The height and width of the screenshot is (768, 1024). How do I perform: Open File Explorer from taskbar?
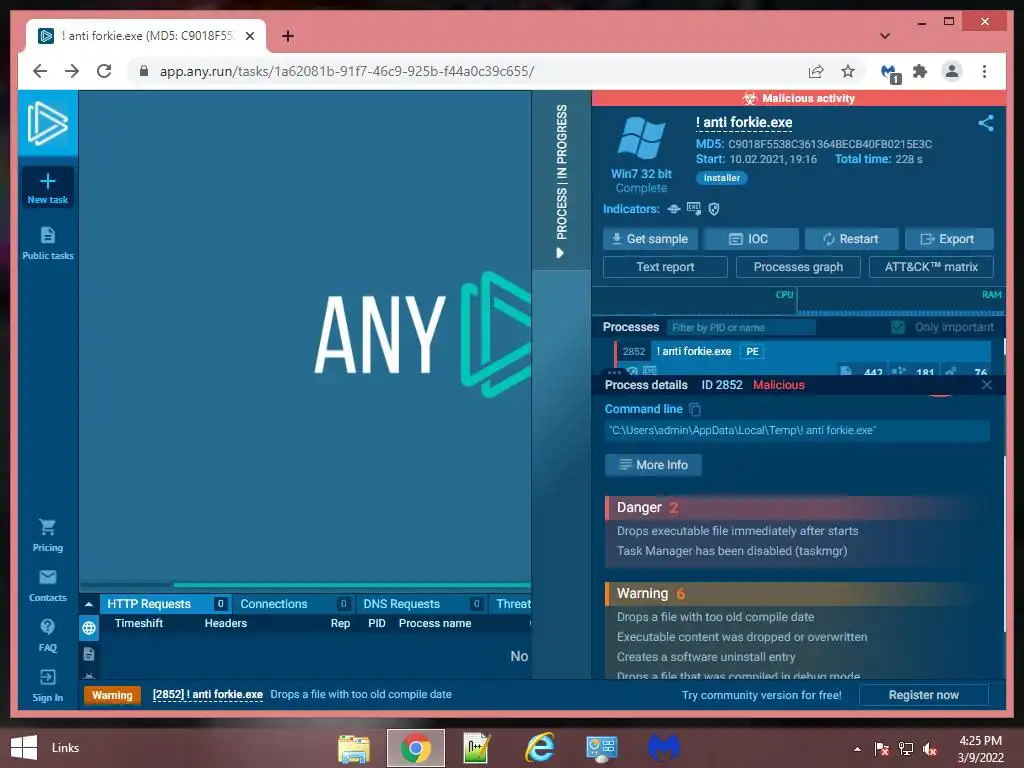pyautogui.click(x=353, y=748)
